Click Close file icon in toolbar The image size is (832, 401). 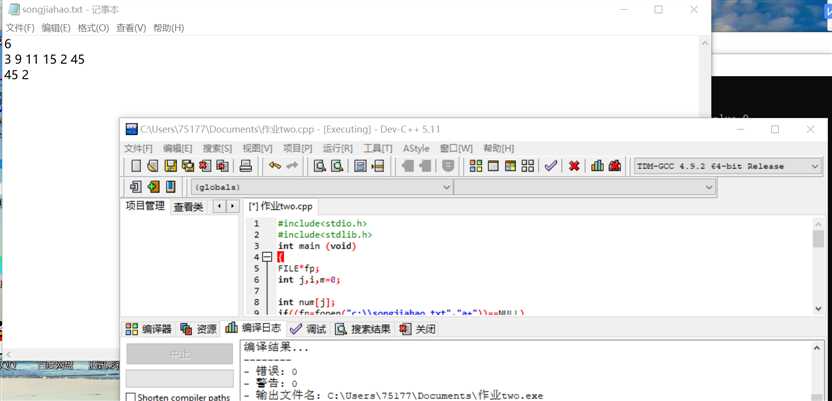click(x=205, y=166)
